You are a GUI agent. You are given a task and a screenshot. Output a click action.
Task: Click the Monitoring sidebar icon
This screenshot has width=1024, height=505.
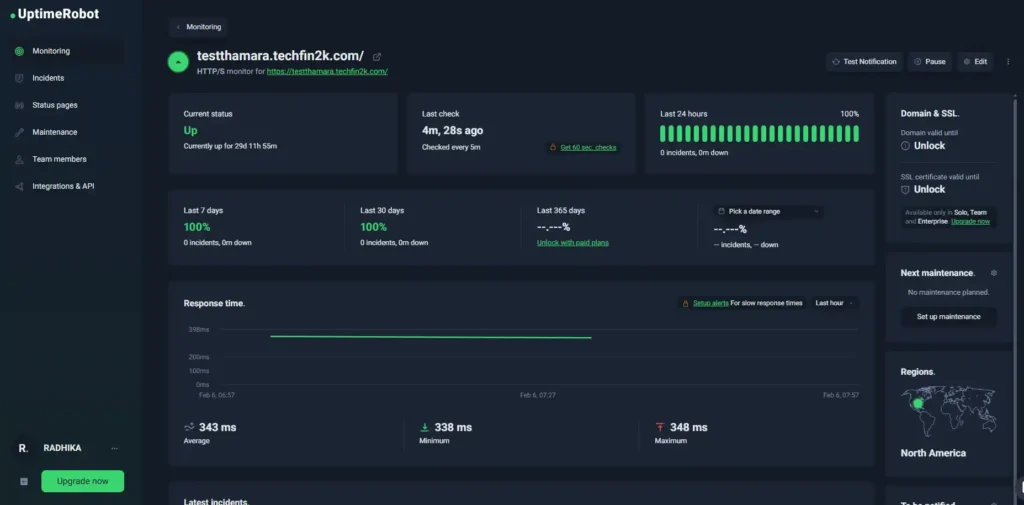[20, 51]
